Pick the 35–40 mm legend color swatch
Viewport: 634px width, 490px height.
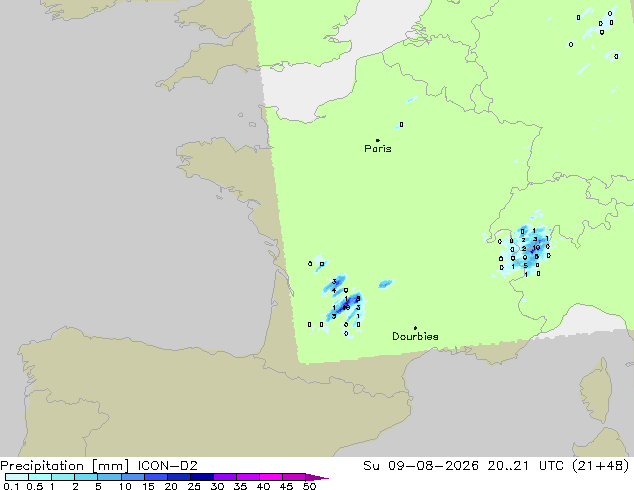click(247, 477)
